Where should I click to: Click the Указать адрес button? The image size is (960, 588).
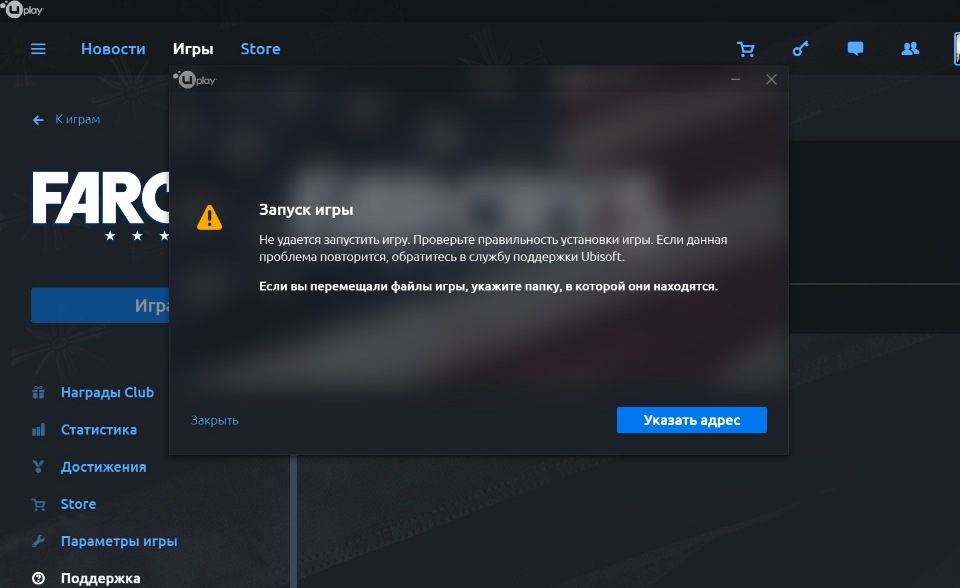click(692, 420)
